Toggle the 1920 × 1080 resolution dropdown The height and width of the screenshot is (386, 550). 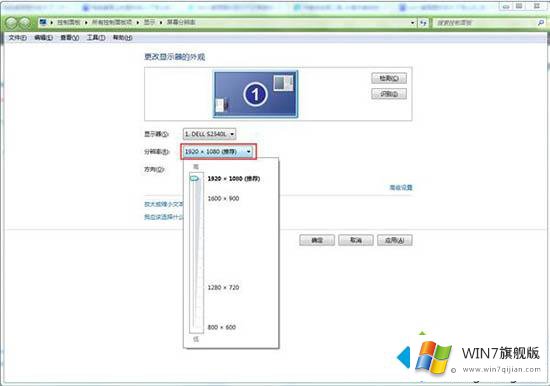click(219, 152)
